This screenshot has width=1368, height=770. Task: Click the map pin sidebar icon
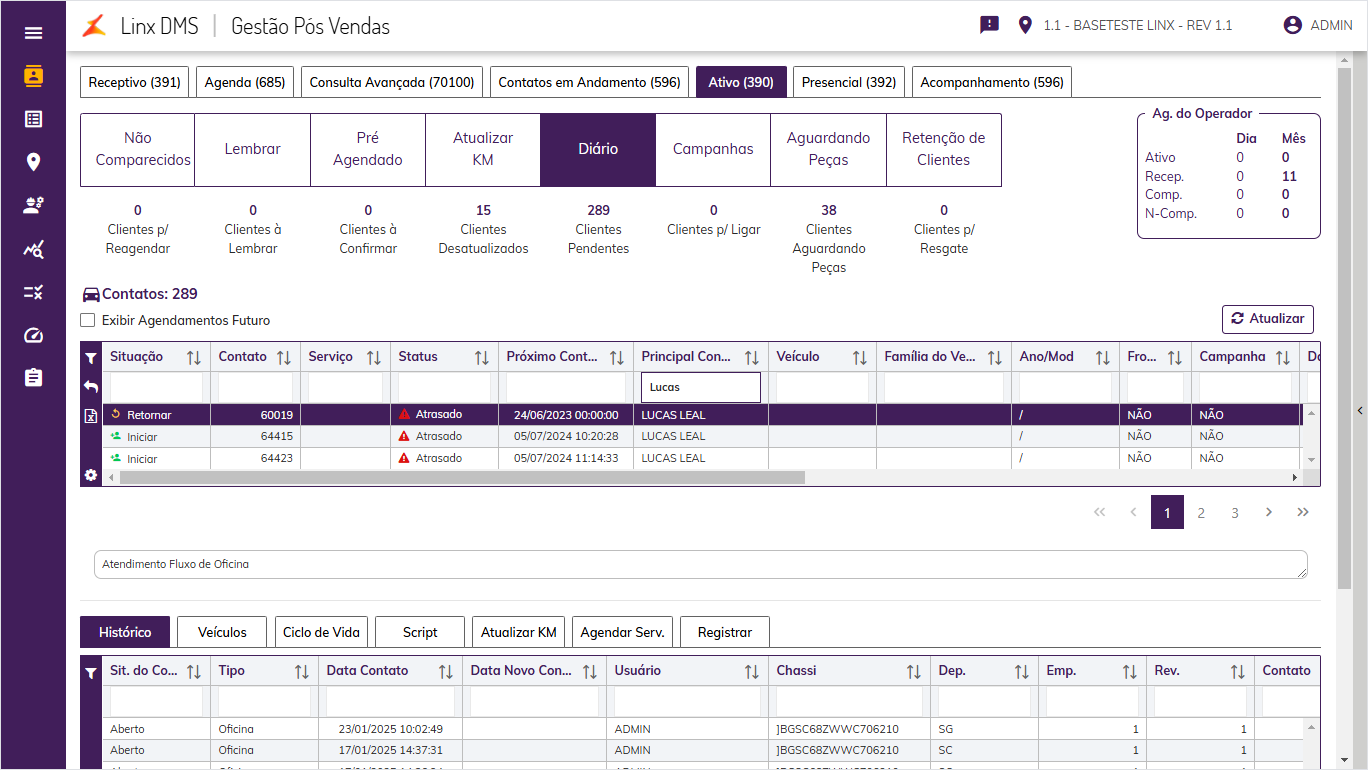click(x=33, y=162)
